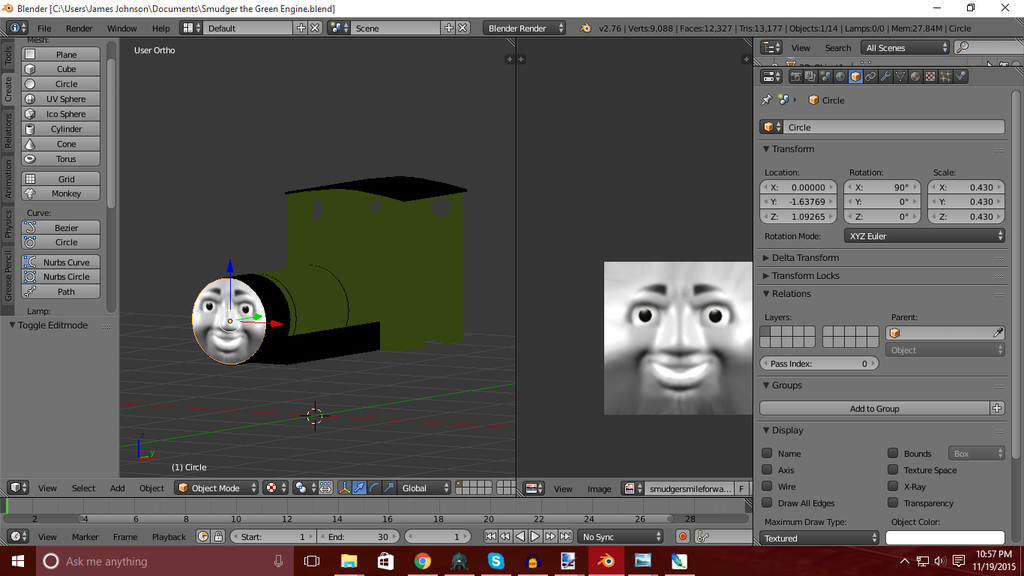Switch to the Physics tool shelf tab
The height and width of the screenshot is (576, 1024).
click(8, 223)
